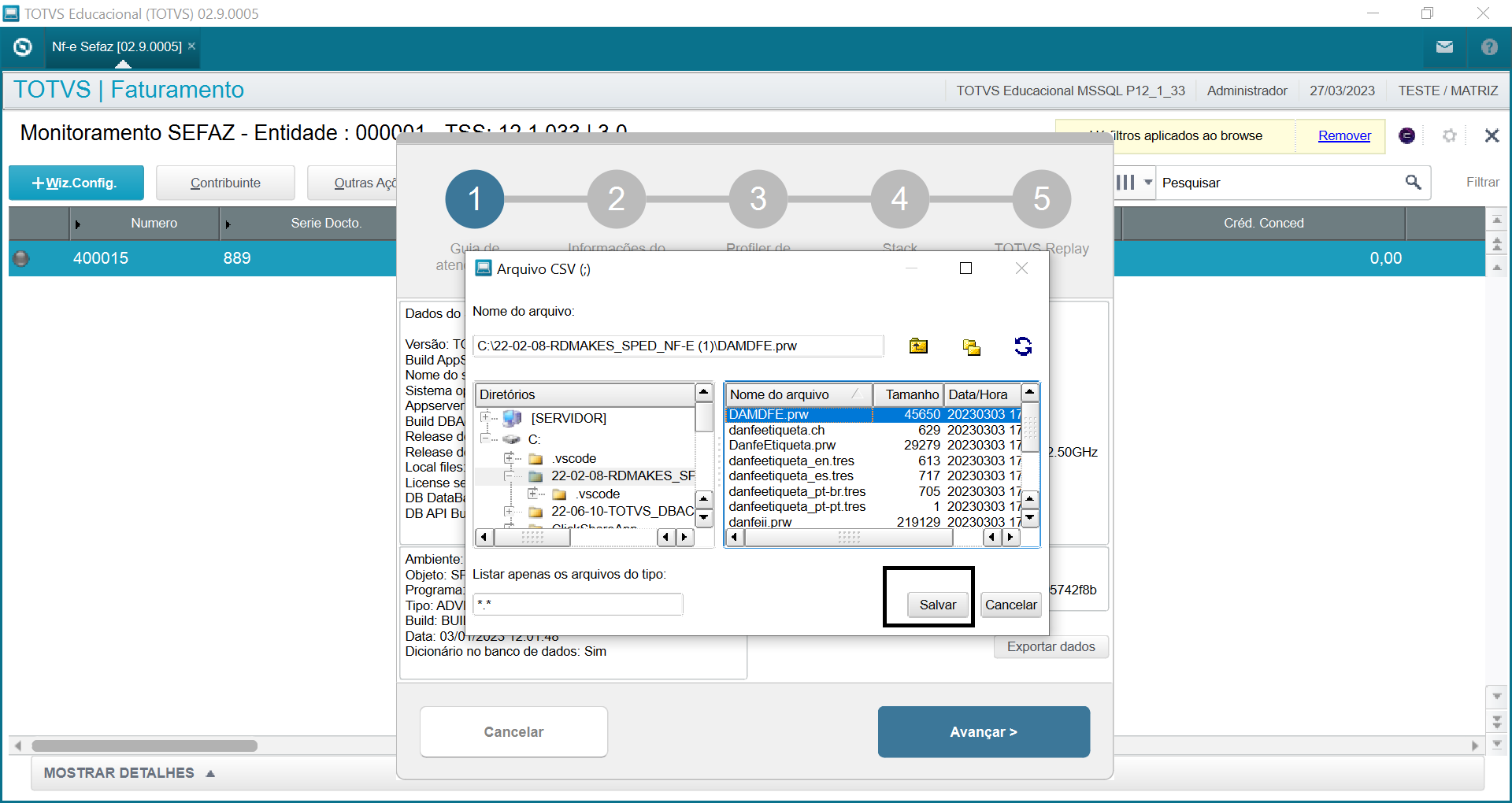The image size is (1512, 803).
Task: Sort by the Numero column header
Action: tap(154, 224)
